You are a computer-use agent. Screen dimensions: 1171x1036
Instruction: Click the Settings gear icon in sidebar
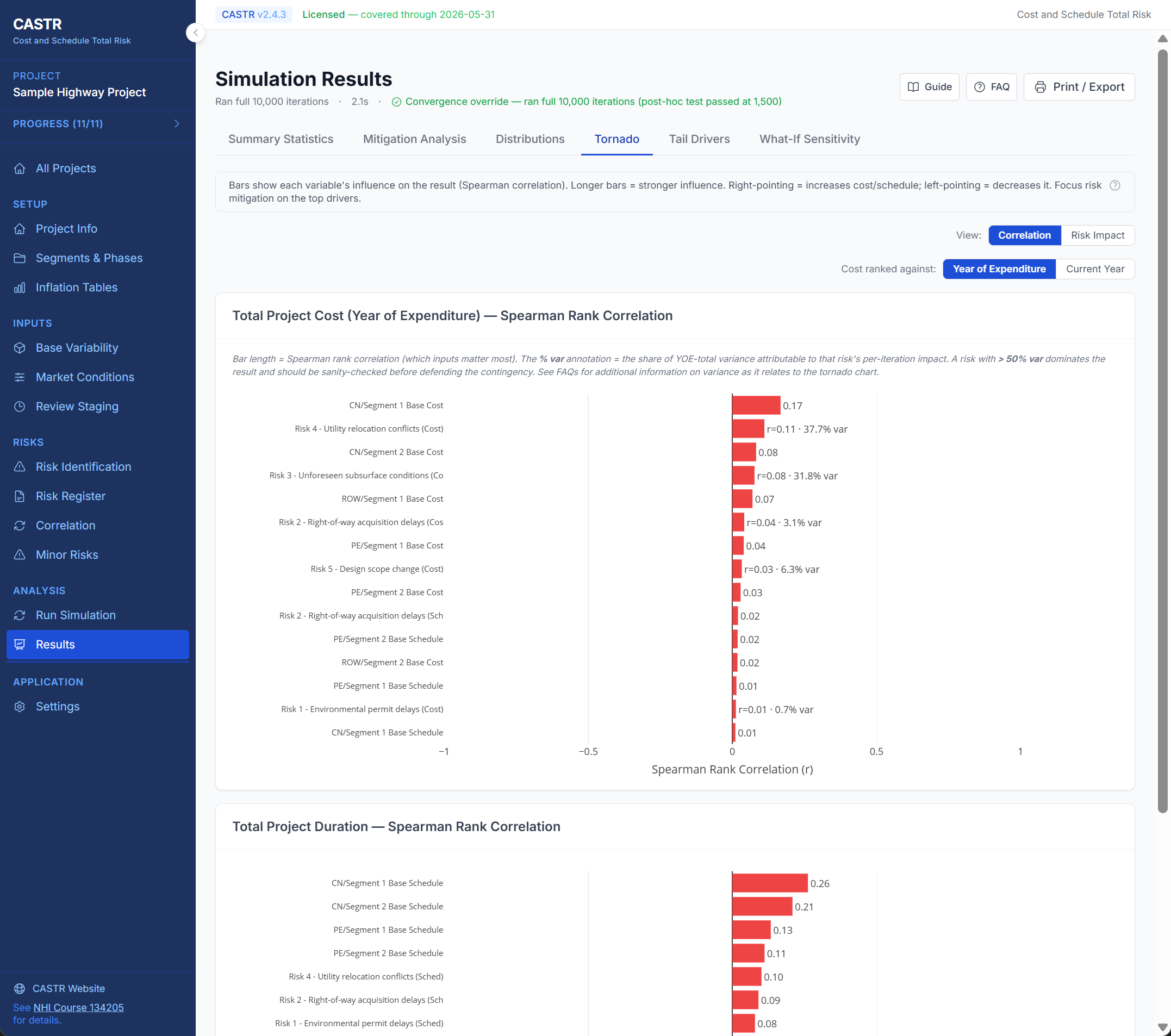[x=20, y=707]
